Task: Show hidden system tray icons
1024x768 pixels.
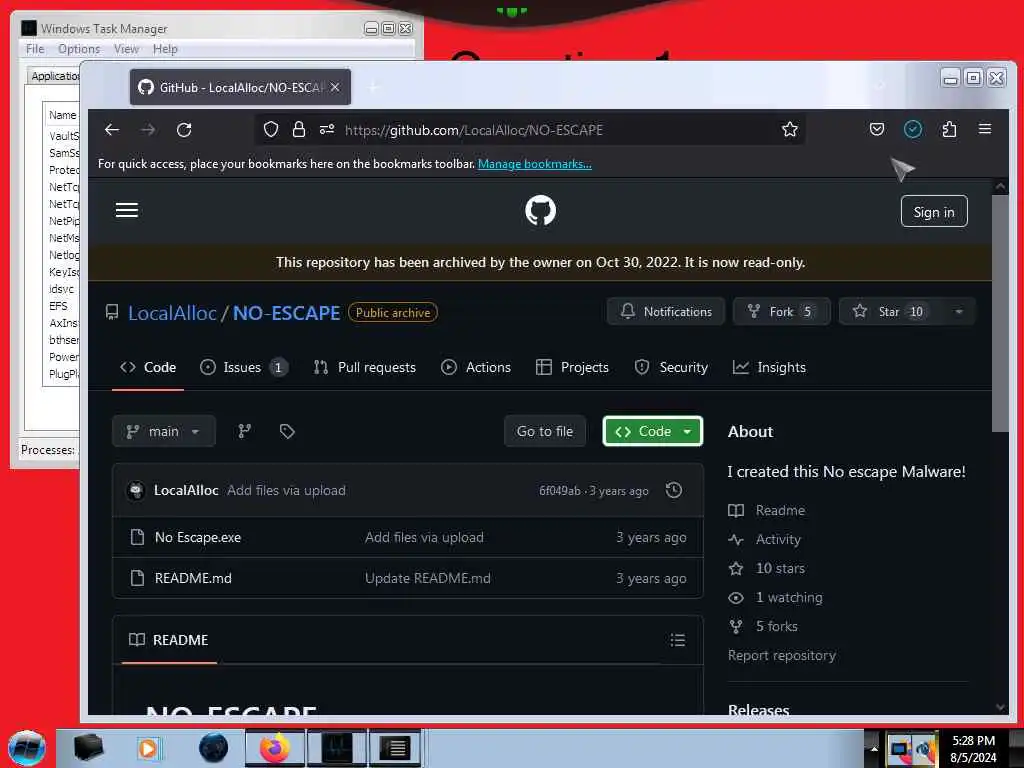Action: [x=874, y=748]
